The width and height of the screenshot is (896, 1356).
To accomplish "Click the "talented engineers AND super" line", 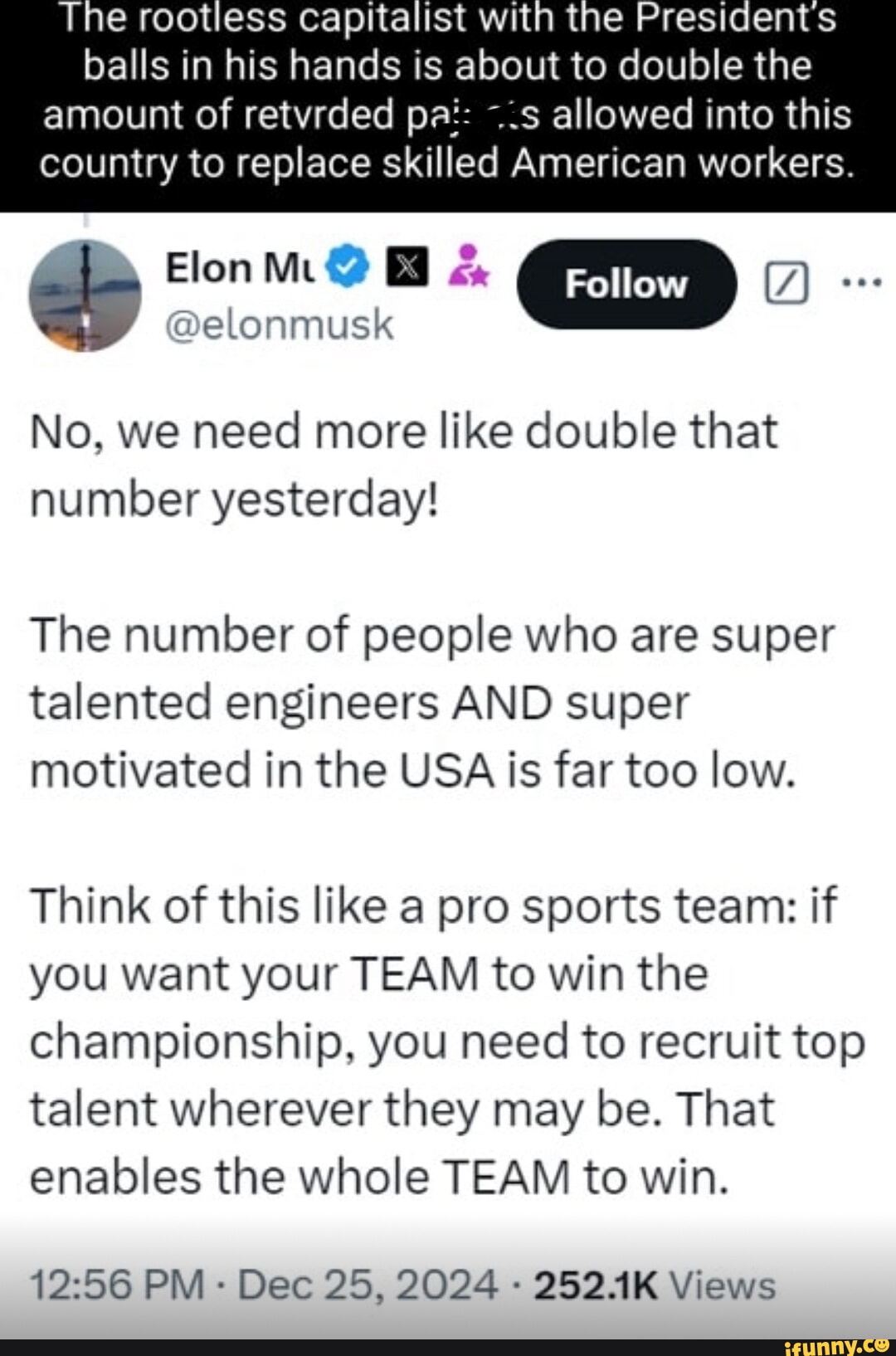I will click(359, 703).
